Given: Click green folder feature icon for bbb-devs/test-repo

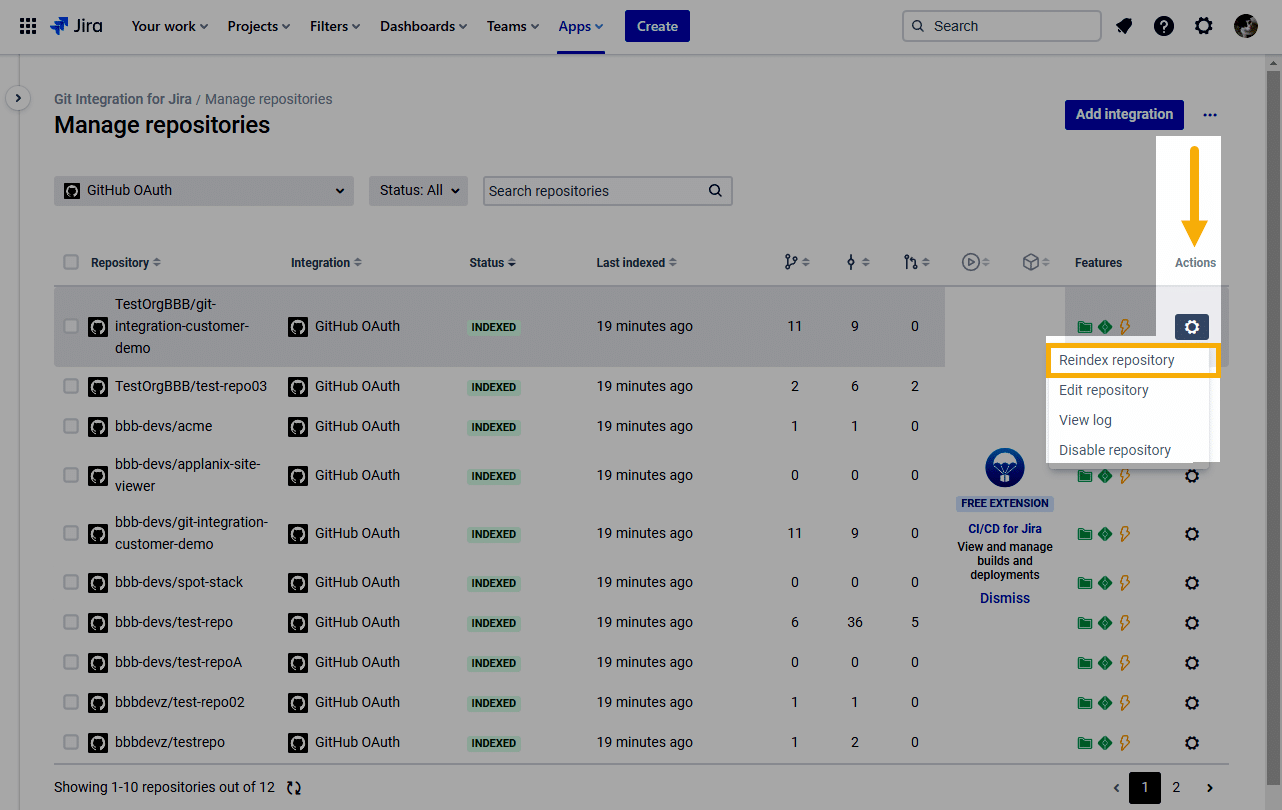Looking at the screenshot, I should click(x=1085, y=623).
